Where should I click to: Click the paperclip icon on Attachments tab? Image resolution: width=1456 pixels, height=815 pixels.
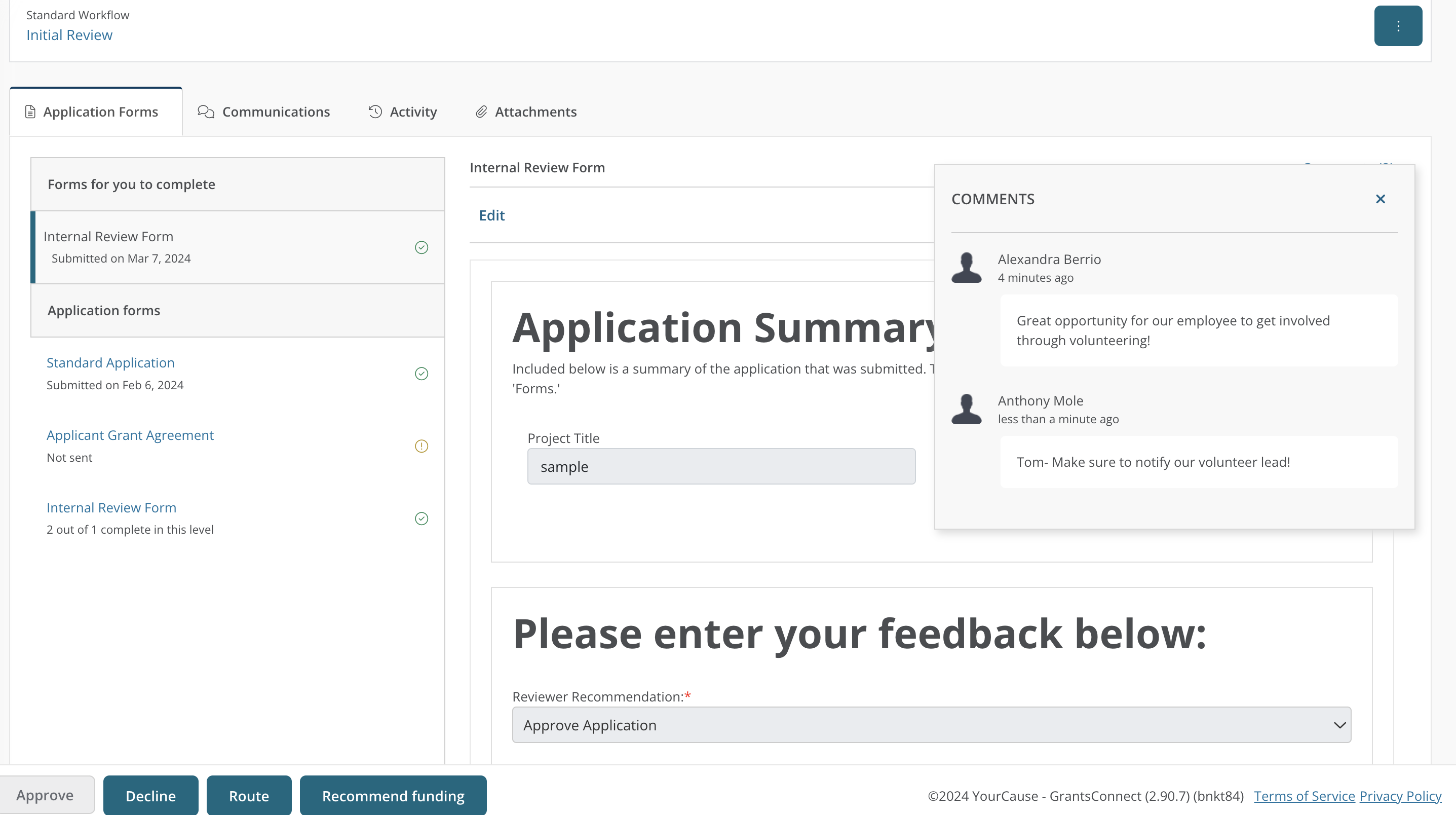tap(482, 112)
